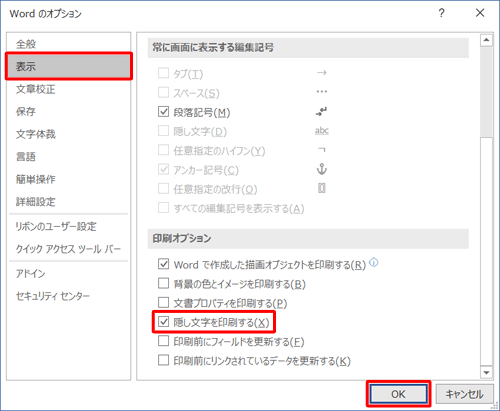
Task: Uncheck Wordで作成した描画オブジェクトを印刷する
Action: pos(163,264)
